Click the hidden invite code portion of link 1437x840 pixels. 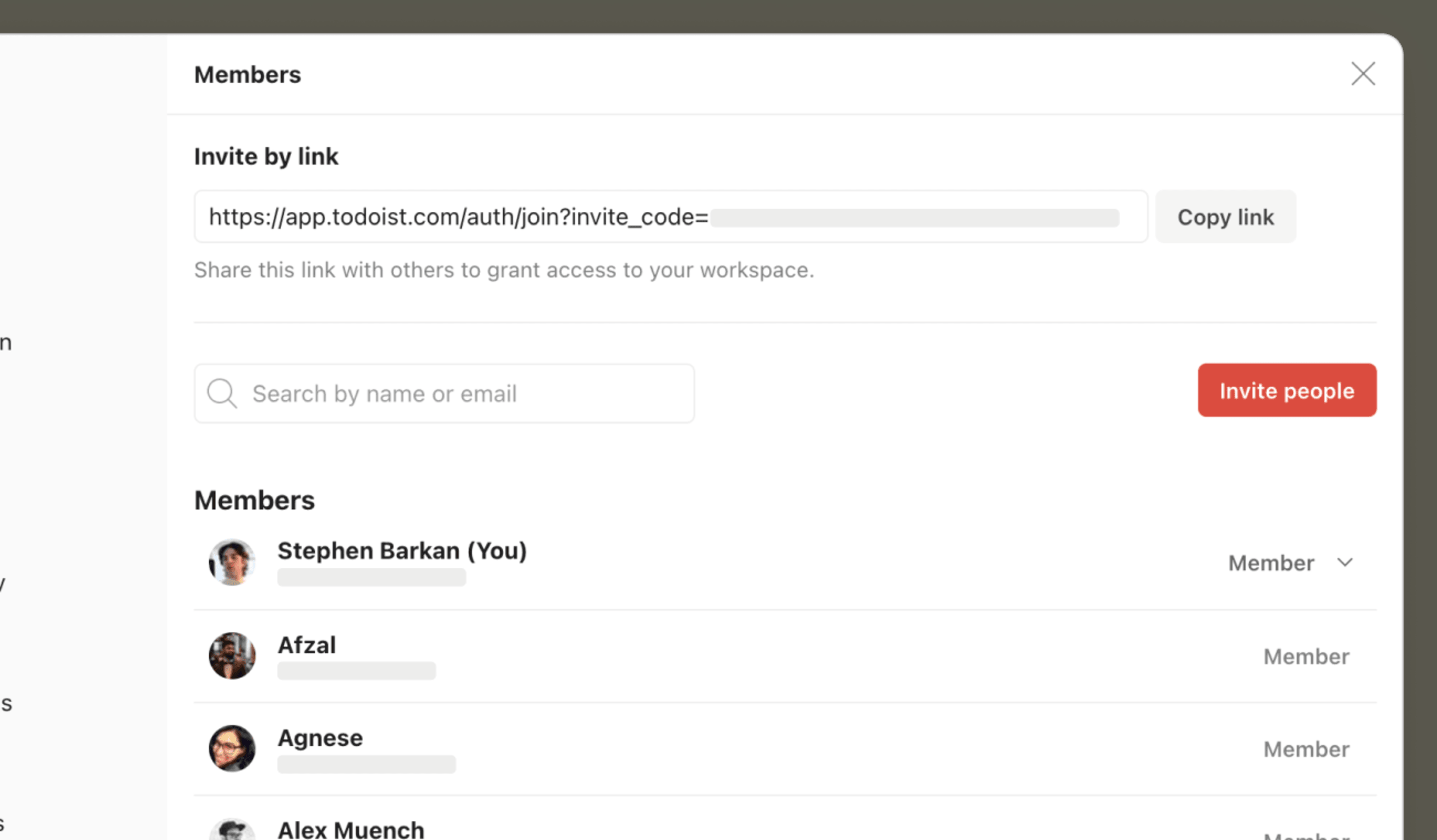pyautogui.click(x=915, y=218)
